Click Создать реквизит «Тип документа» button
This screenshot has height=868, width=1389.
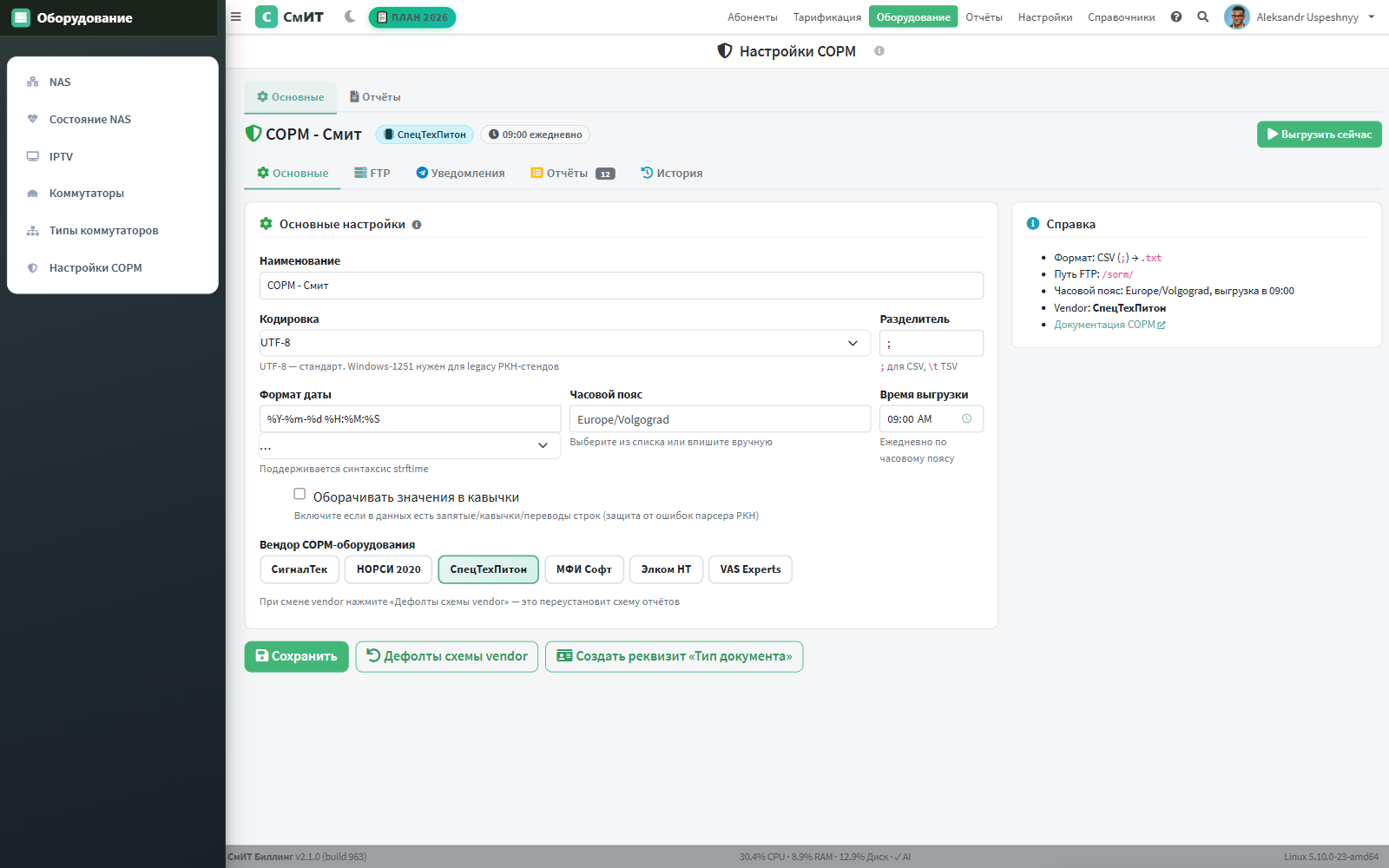tap(674, 656)
